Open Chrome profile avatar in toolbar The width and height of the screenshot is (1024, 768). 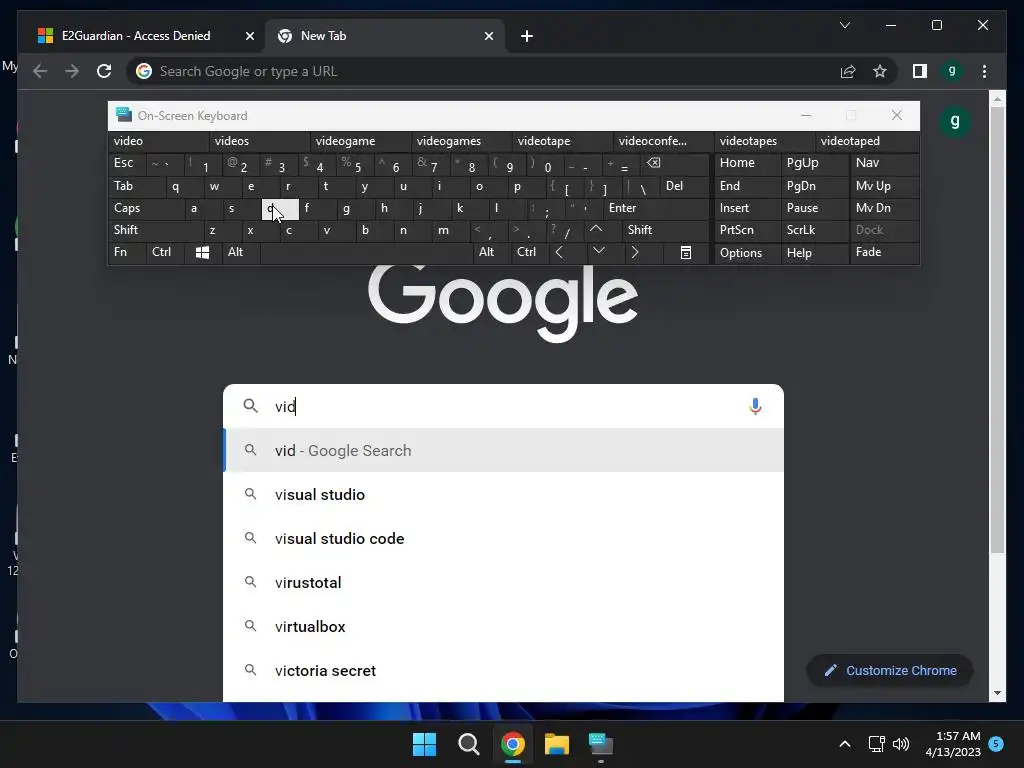[x=952, y=71]
